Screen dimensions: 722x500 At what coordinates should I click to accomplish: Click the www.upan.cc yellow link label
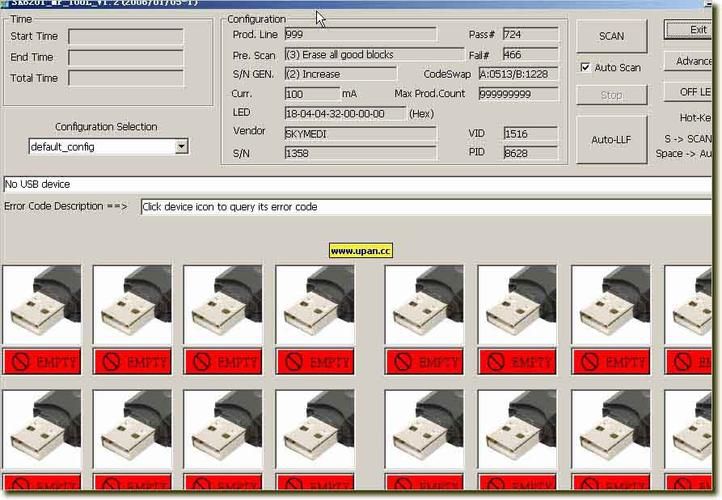pyautogui.click(x=360, y=251)
